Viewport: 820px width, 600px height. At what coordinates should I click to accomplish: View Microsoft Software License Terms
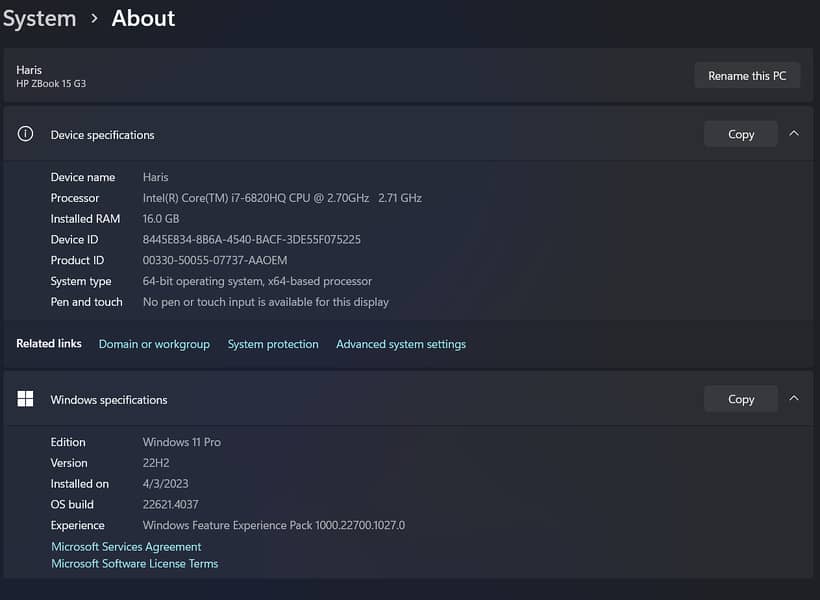[x=134, y=564]
